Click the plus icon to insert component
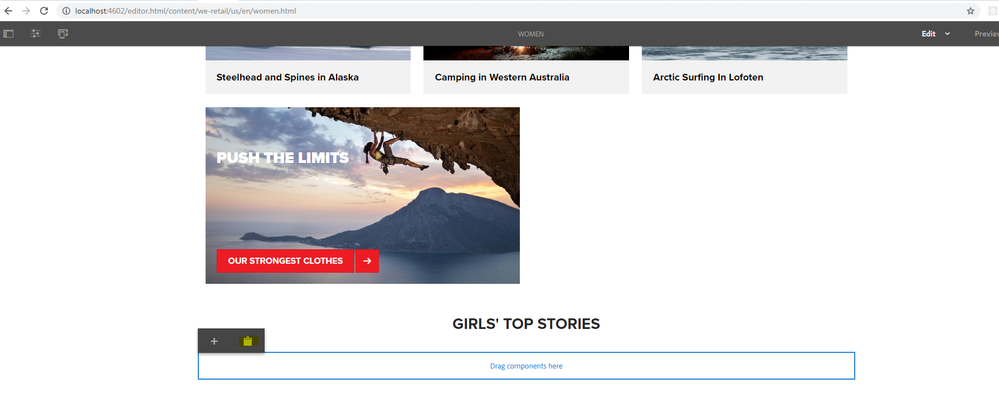 tap(214, 341)
